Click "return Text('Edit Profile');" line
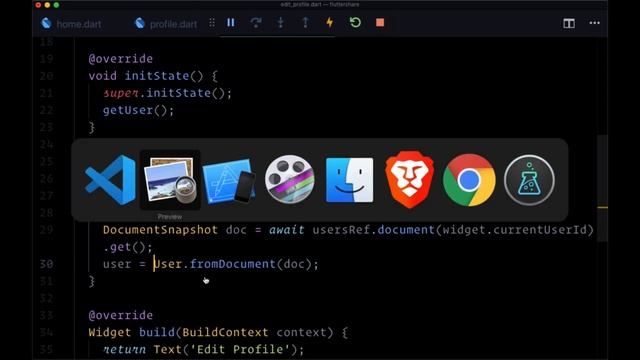The width and height of the screenshot is (640, 360). [x=204, y=349]
